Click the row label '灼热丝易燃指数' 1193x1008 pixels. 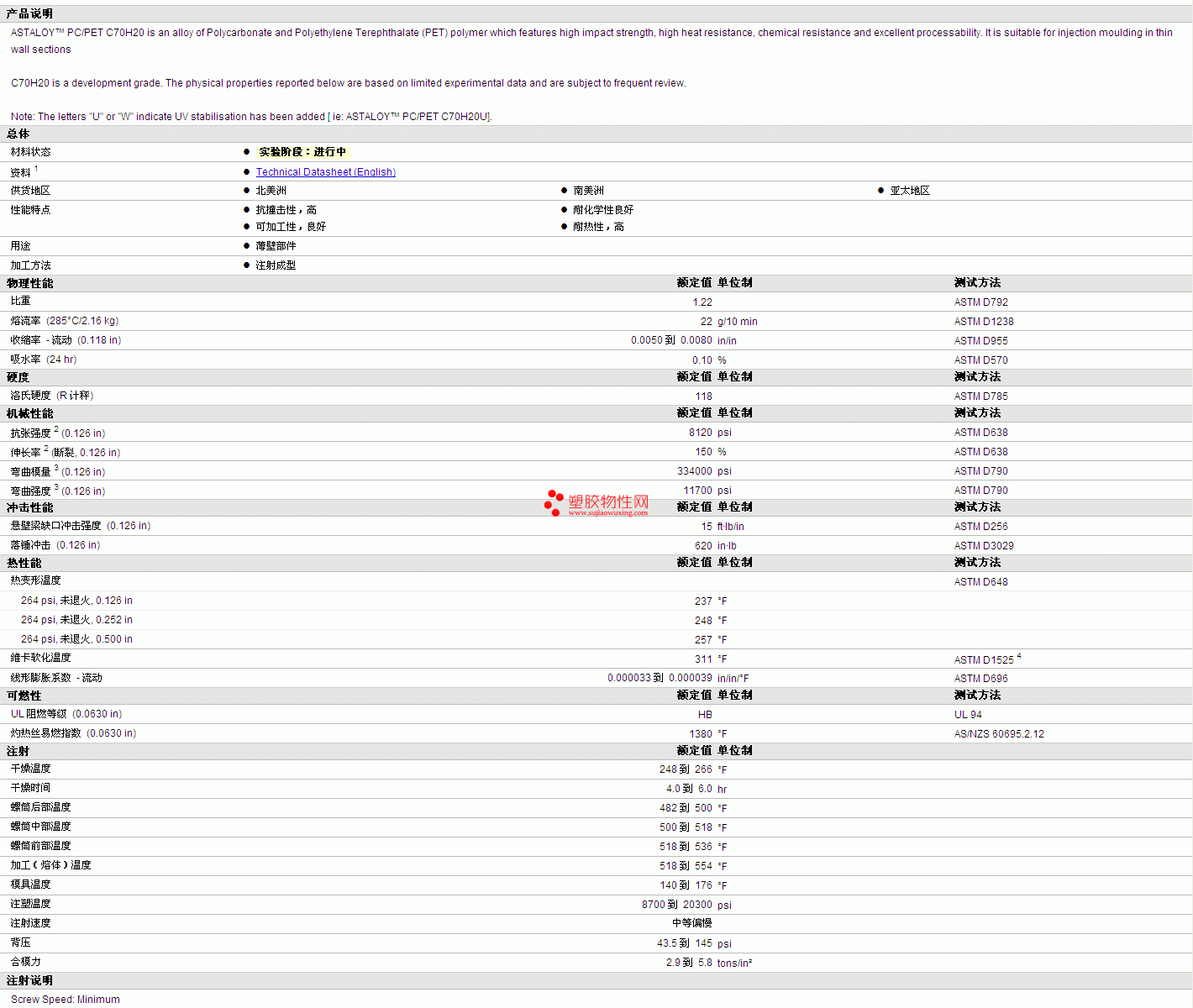[x=46, y=733]
